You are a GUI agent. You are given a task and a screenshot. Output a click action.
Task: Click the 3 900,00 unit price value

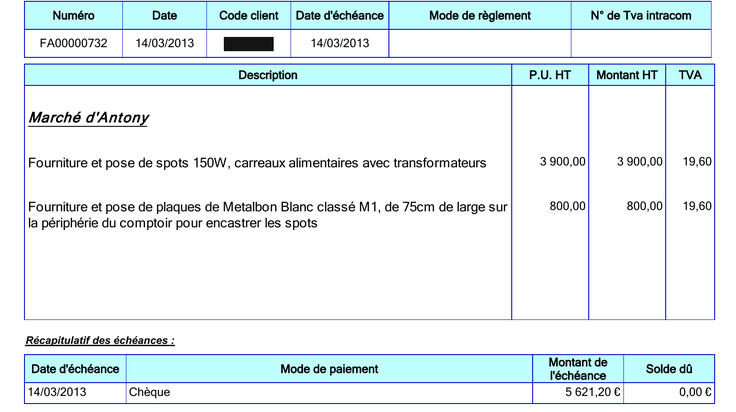pyautogui.click(x=562, y=162)
